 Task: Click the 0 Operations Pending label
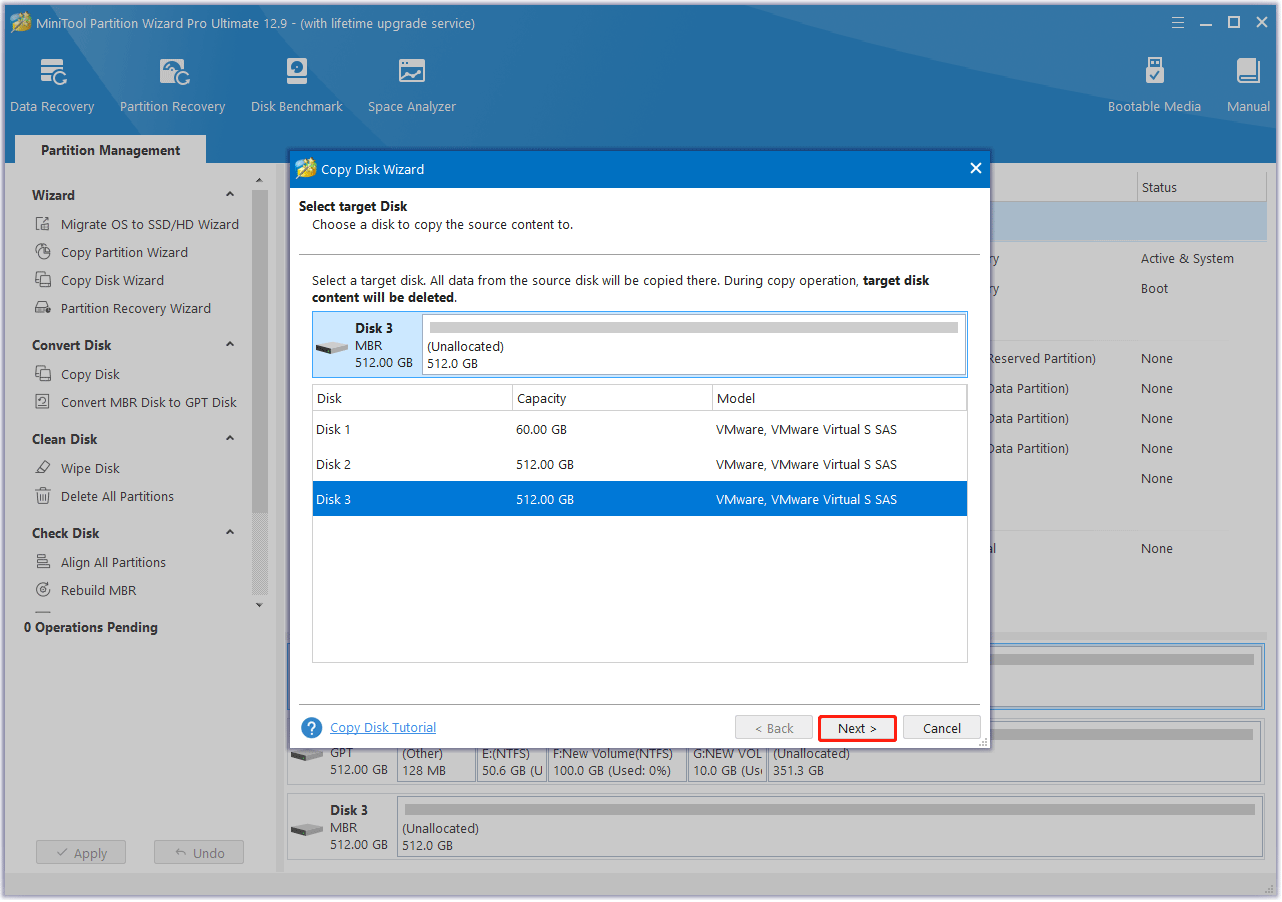91,627
